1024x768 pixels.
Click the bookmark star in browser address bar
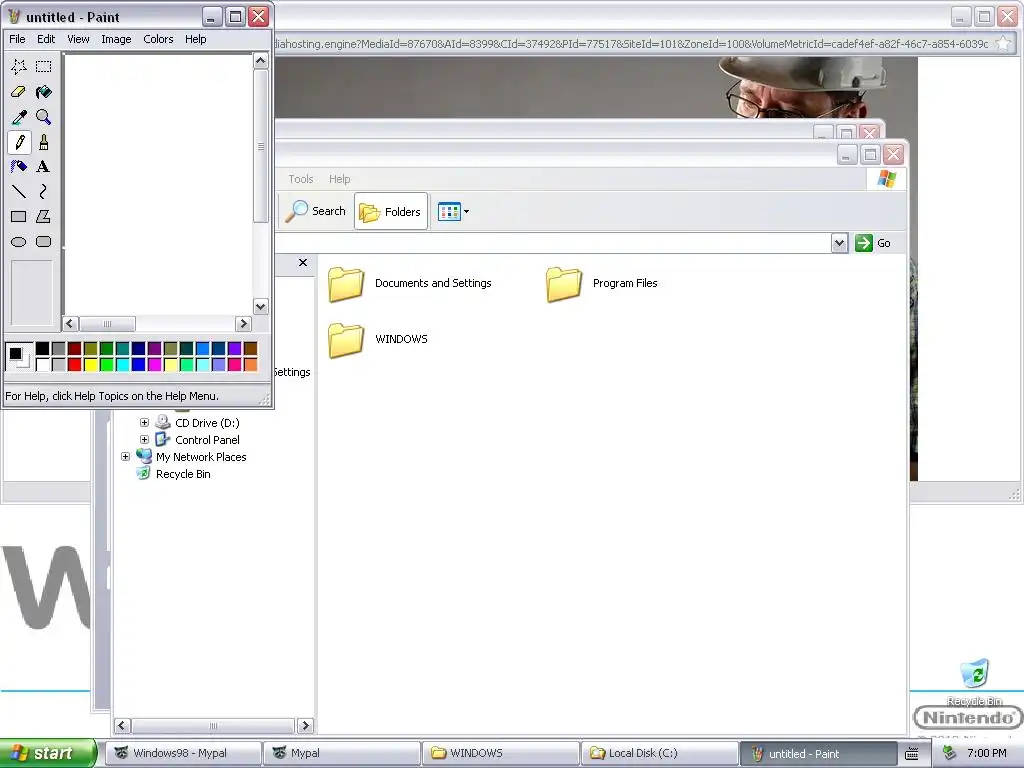(x=1003, y=44)
